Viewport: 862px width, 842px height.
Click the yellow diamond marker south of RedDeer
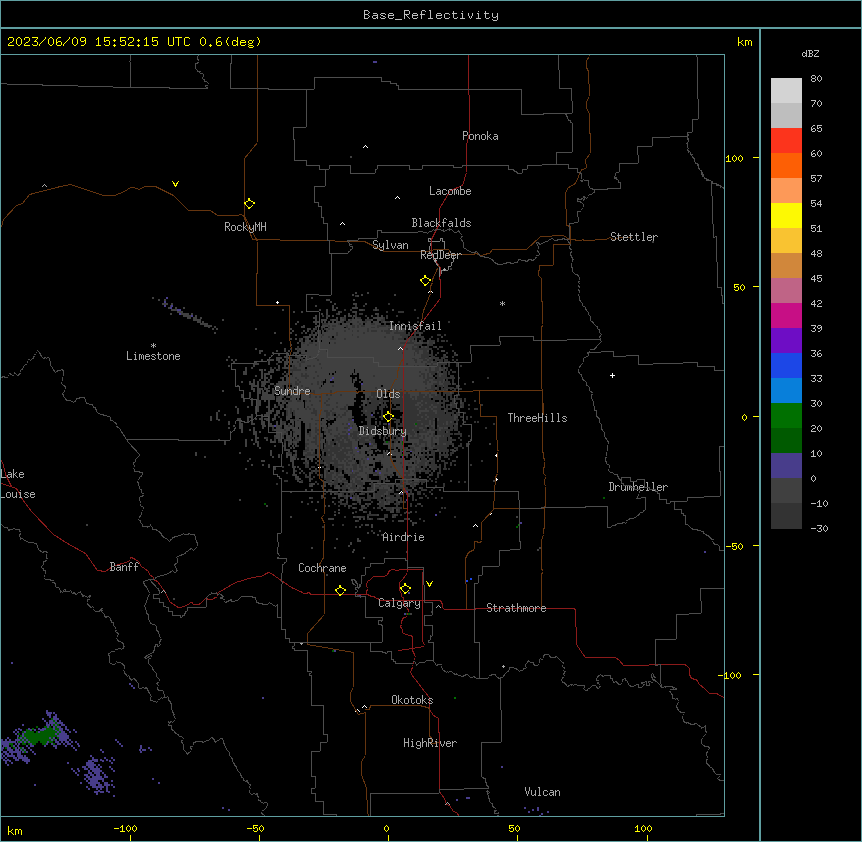[425, 281]
